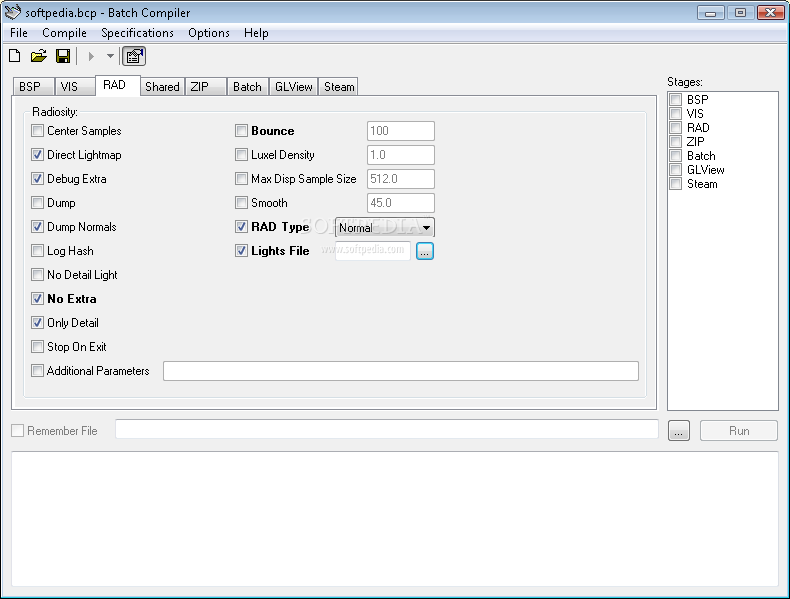This screenshot has width=790, height=599.
Task: Switch to the Batch tab
Action: coord(248,87)
